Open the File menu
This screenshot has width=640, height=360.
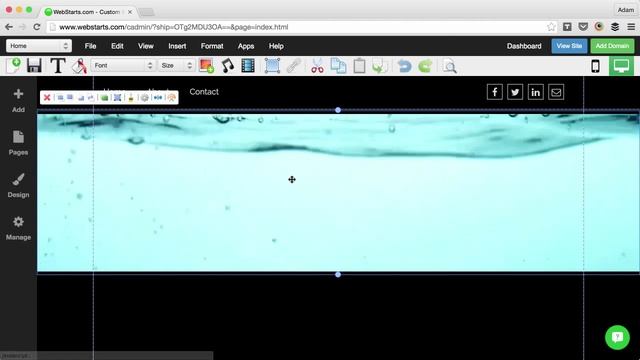point(90,46)
